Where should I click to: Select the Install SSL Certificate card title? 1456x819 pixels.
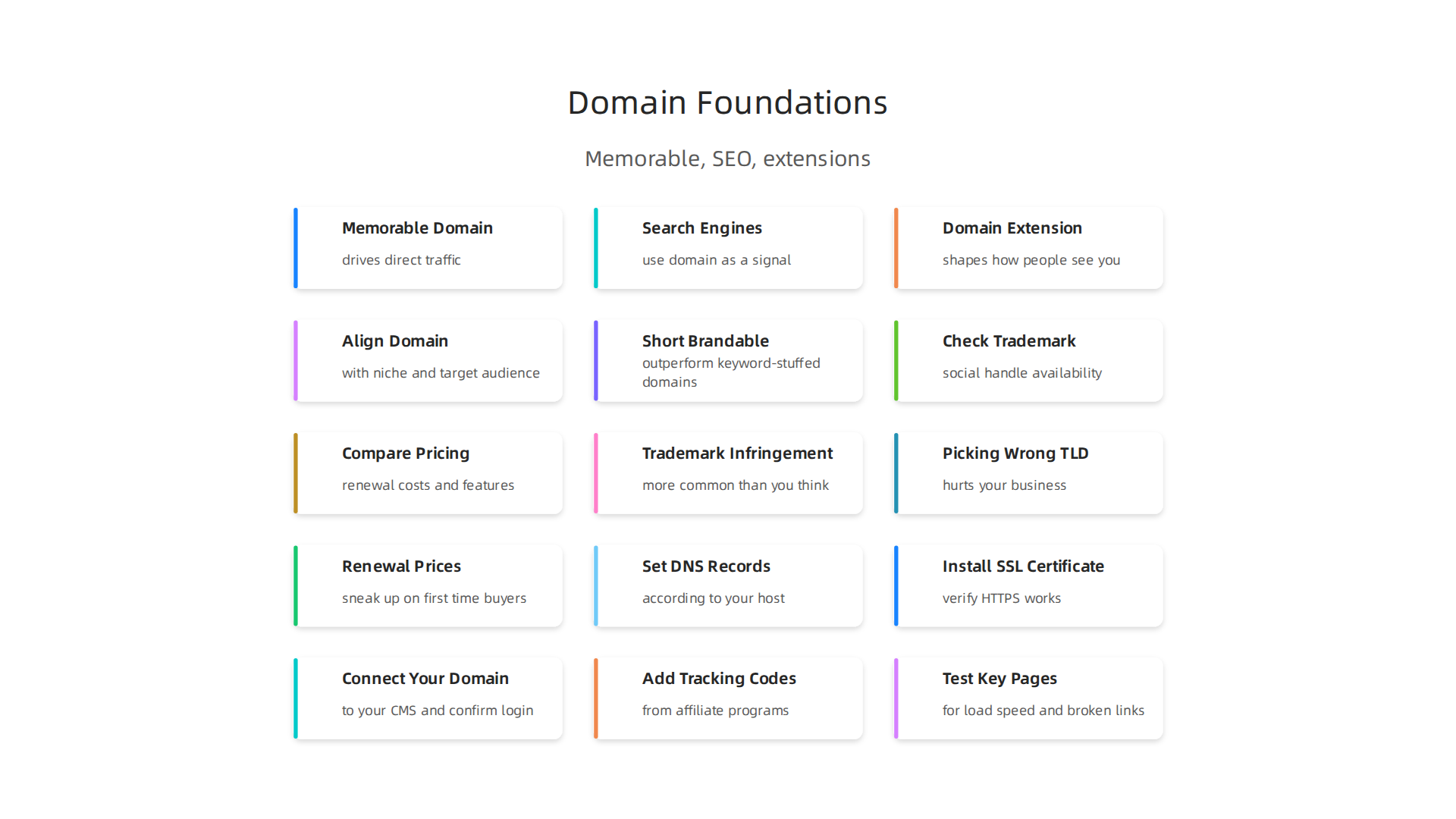tap(1023, 566)
